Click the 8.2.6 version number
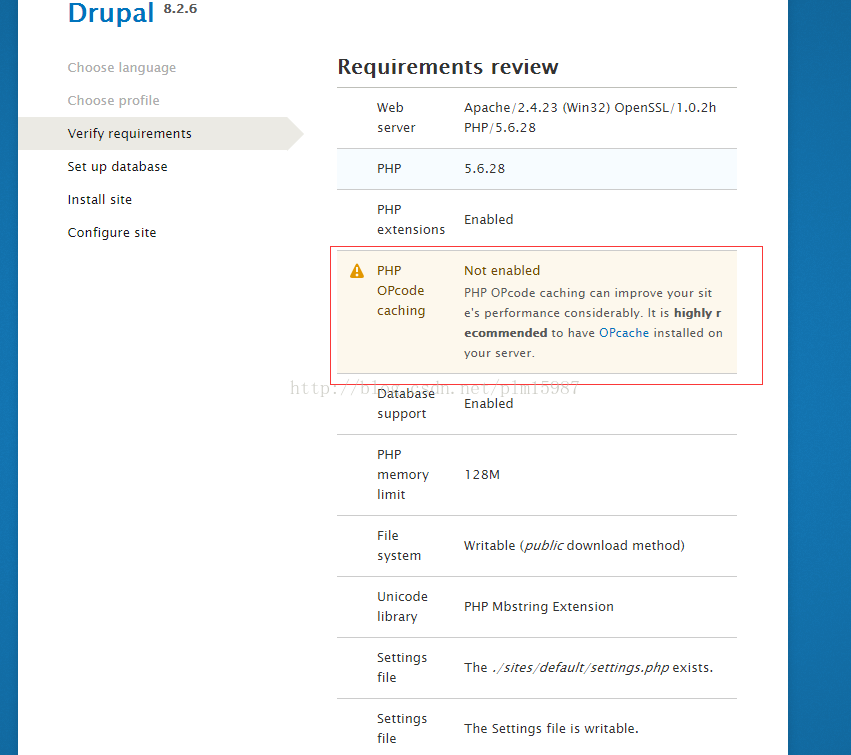 (180, 9)
